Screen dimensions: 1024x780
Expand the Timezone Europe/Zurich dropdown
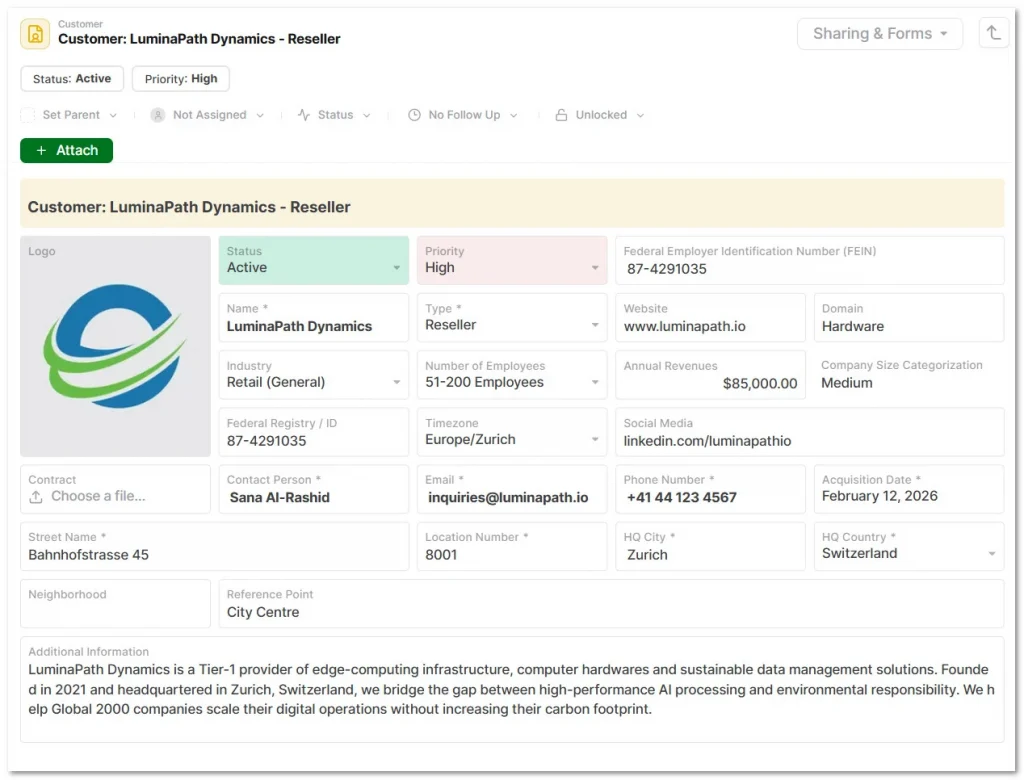tap(595, 440)
